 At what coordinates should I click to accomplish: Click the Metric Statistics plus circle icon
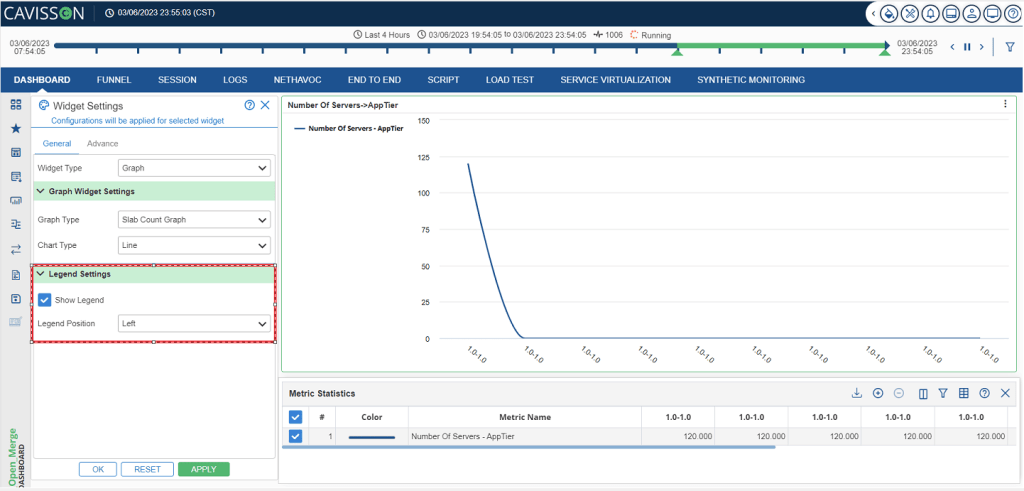click(878, 393)
